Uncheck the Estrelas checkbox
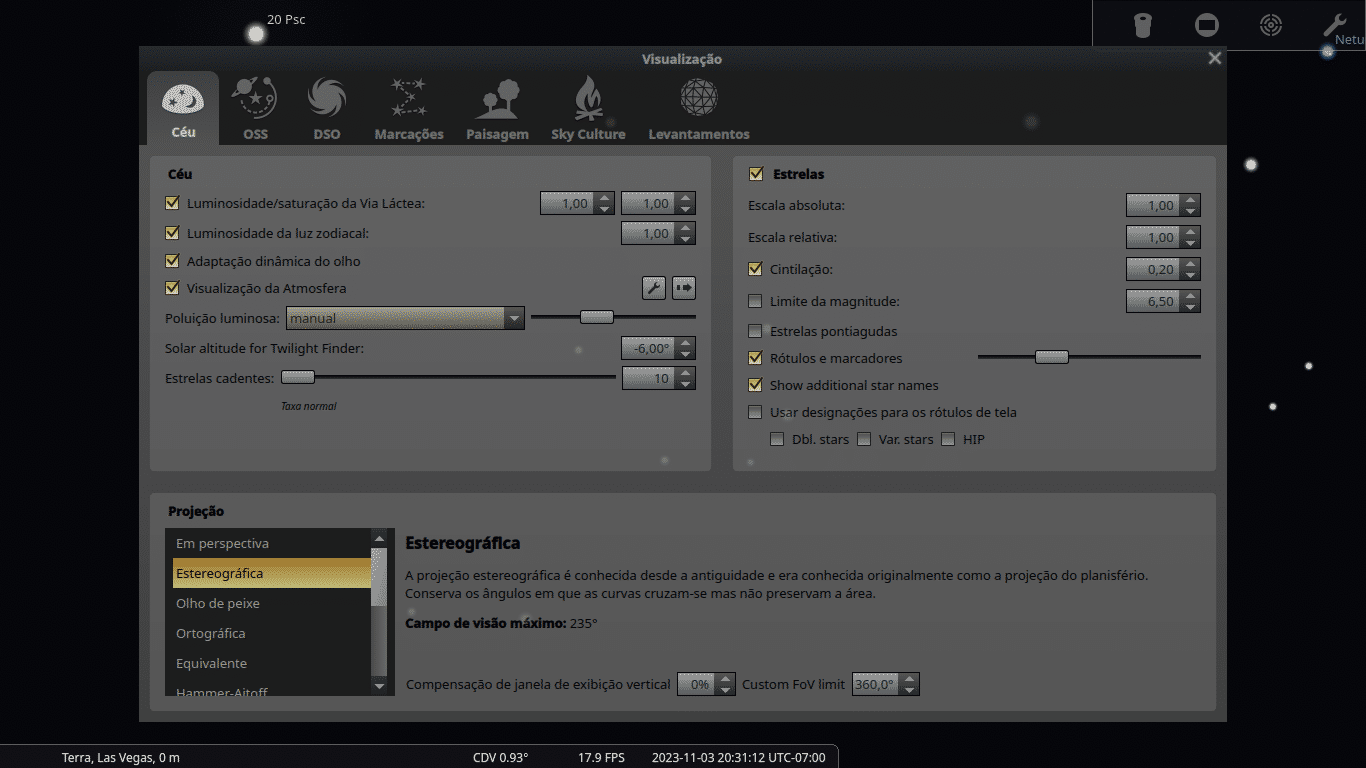This screenshot has width=1366, height=768. tap(755, 174)
